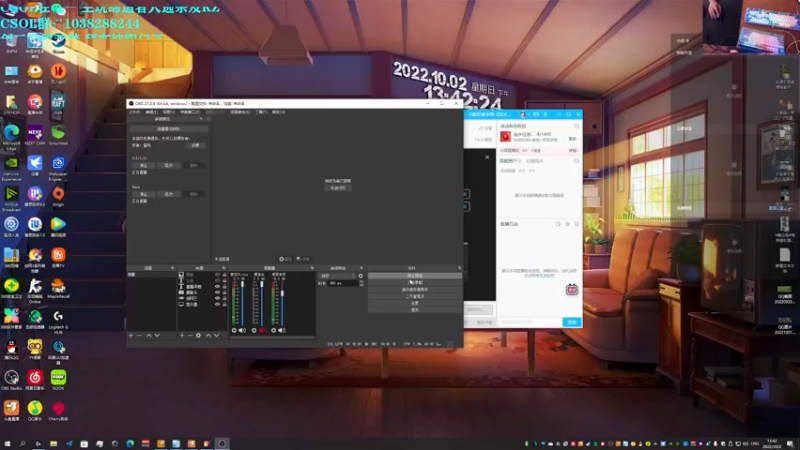The height and width of the screenshot is (450, 800).
Task: Pop out the multi-stream plugin dock
Action: tap(201, 119)
